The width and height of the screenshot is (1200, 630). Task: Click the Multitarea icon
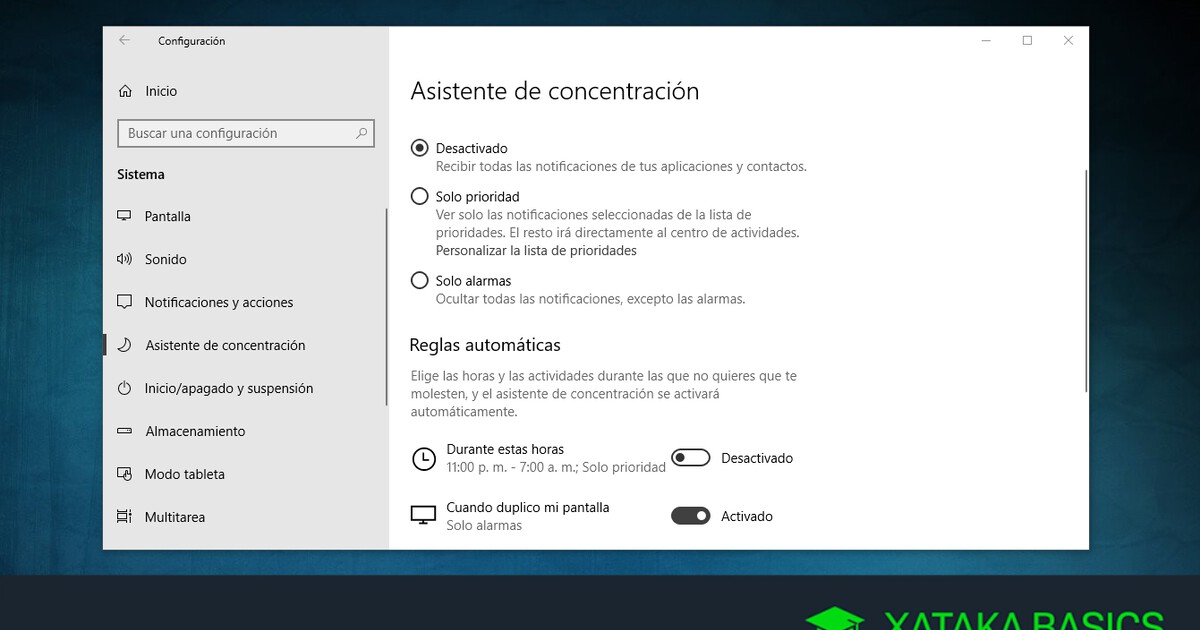125,517
